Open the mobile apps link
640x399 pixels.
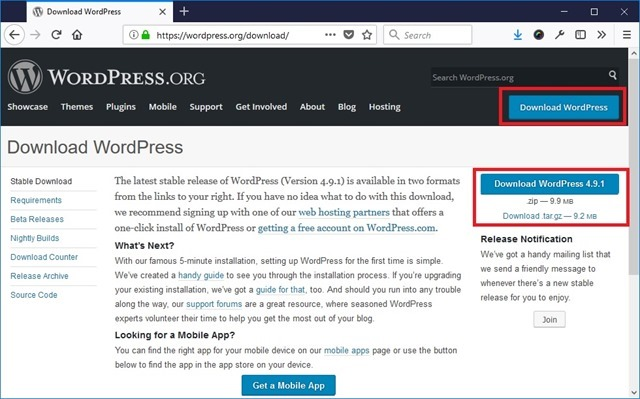[347, 350]
